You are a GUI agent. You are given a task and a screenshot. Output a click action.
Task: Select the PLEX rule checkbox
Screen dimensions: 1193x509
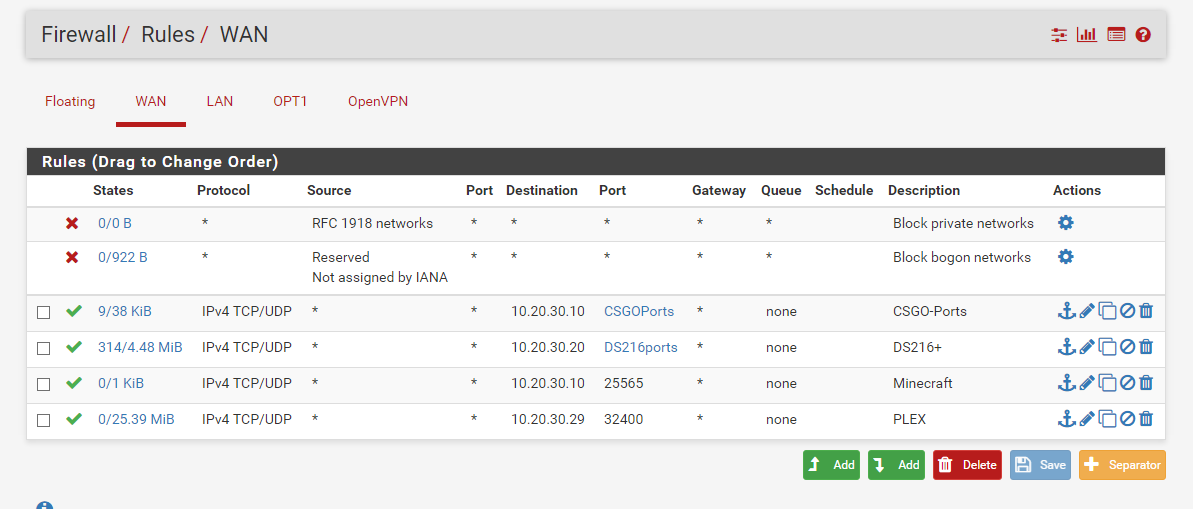tap(43, 419)
